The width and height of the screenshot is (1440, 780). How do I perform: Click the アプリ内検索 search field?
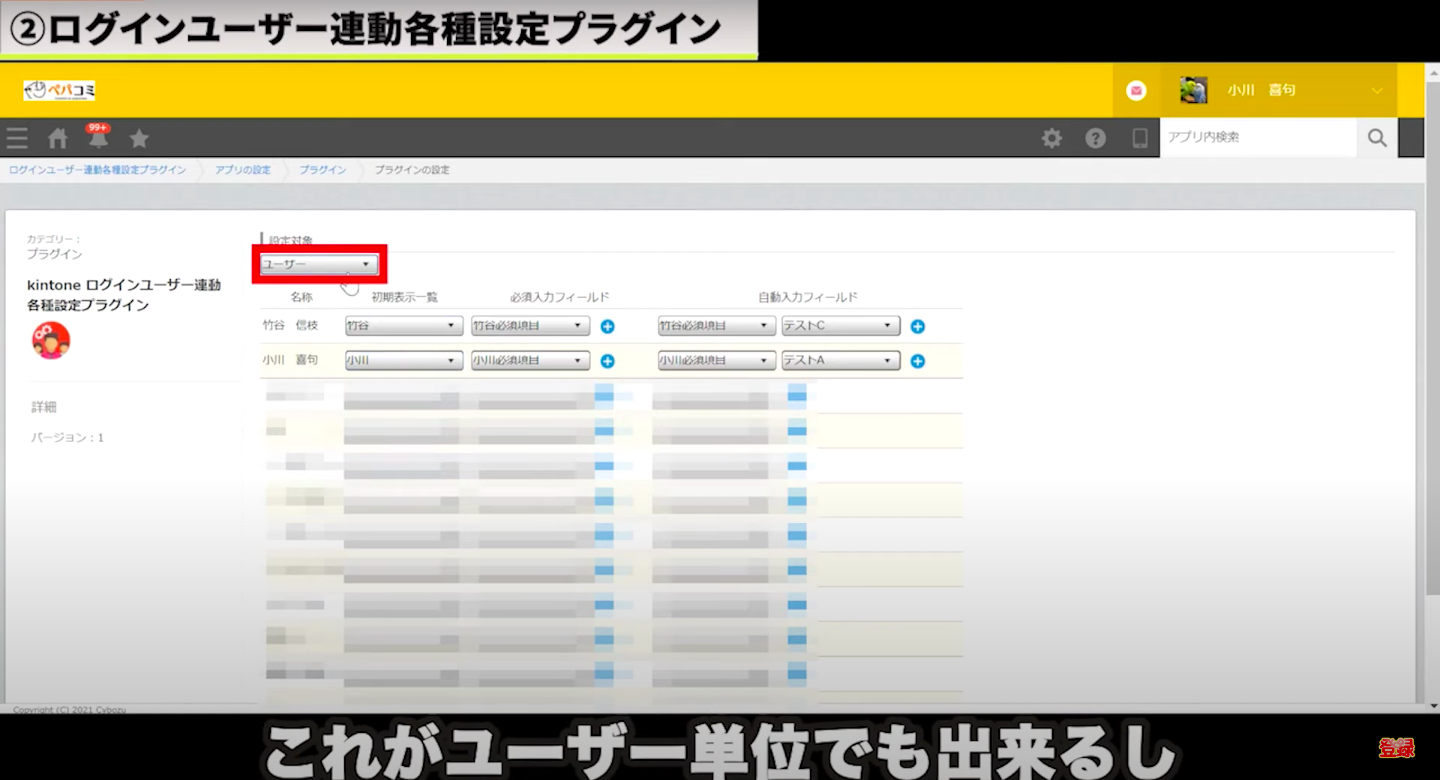[x=1257, y=138]
